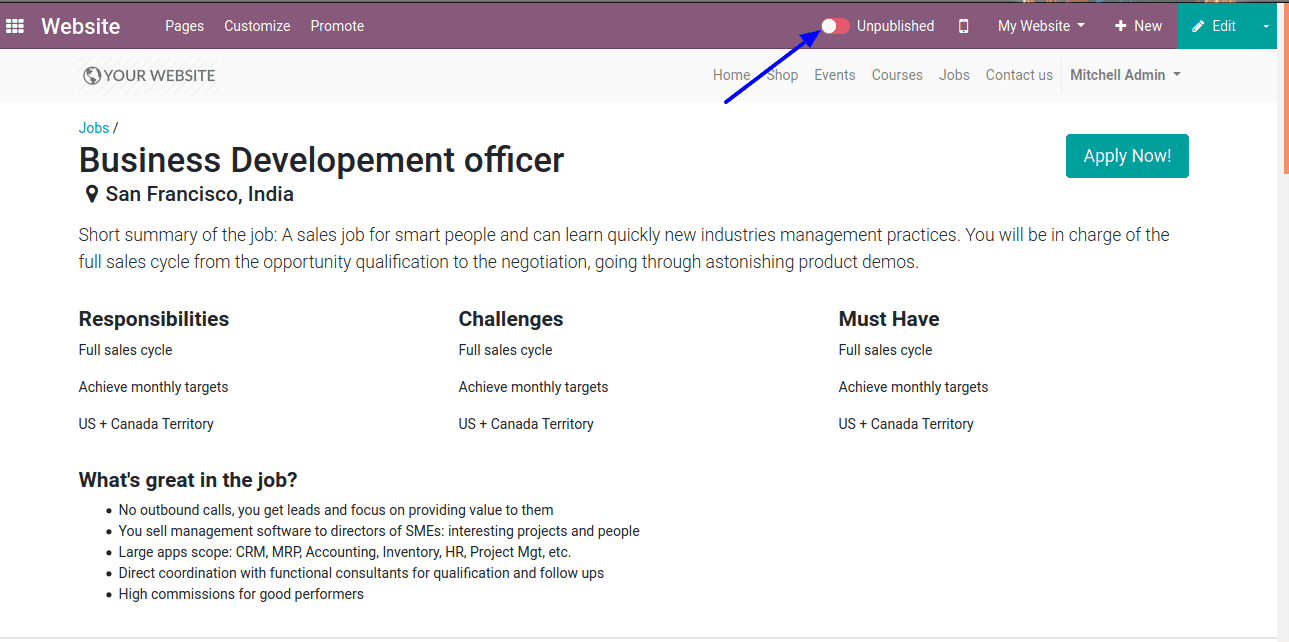
Task: Click 'Full sales cycle' under Must Have
Action: (x=886, y=350)
